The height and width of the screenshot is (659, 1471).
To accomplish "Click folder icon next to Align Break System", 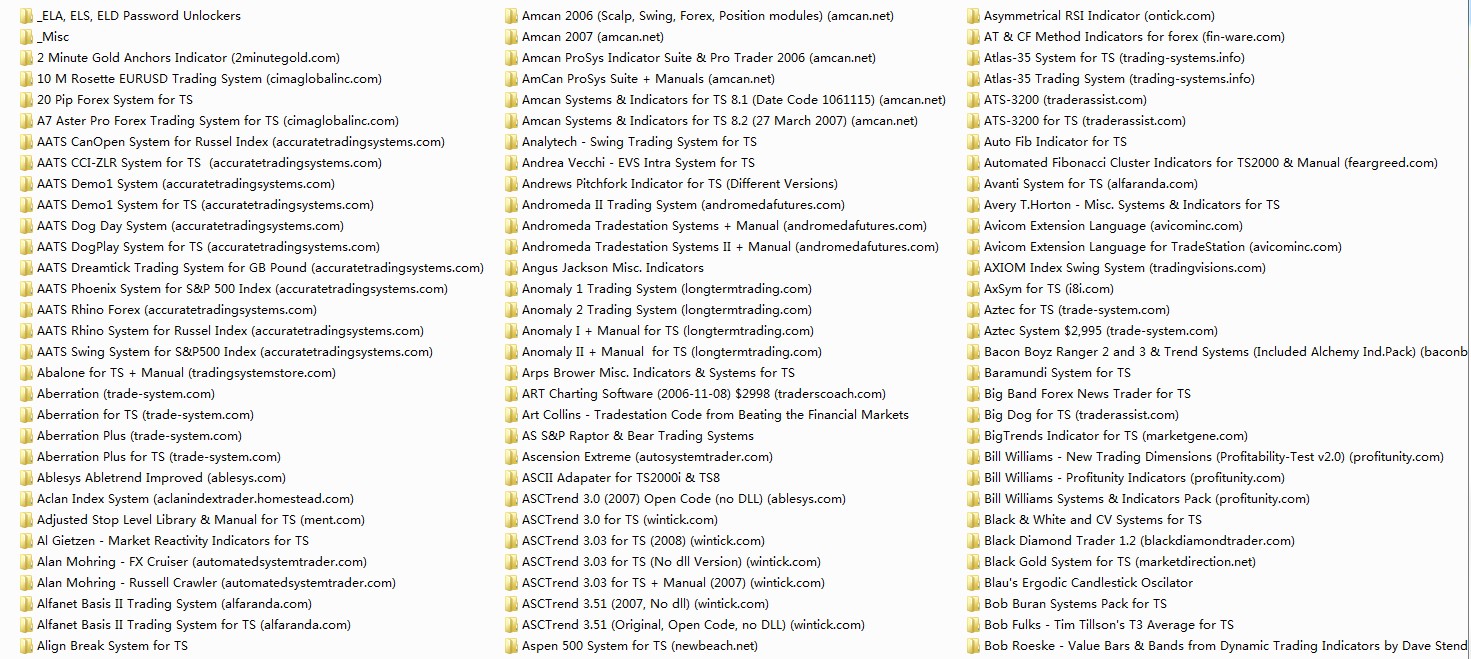I will [x=26, y=646].
